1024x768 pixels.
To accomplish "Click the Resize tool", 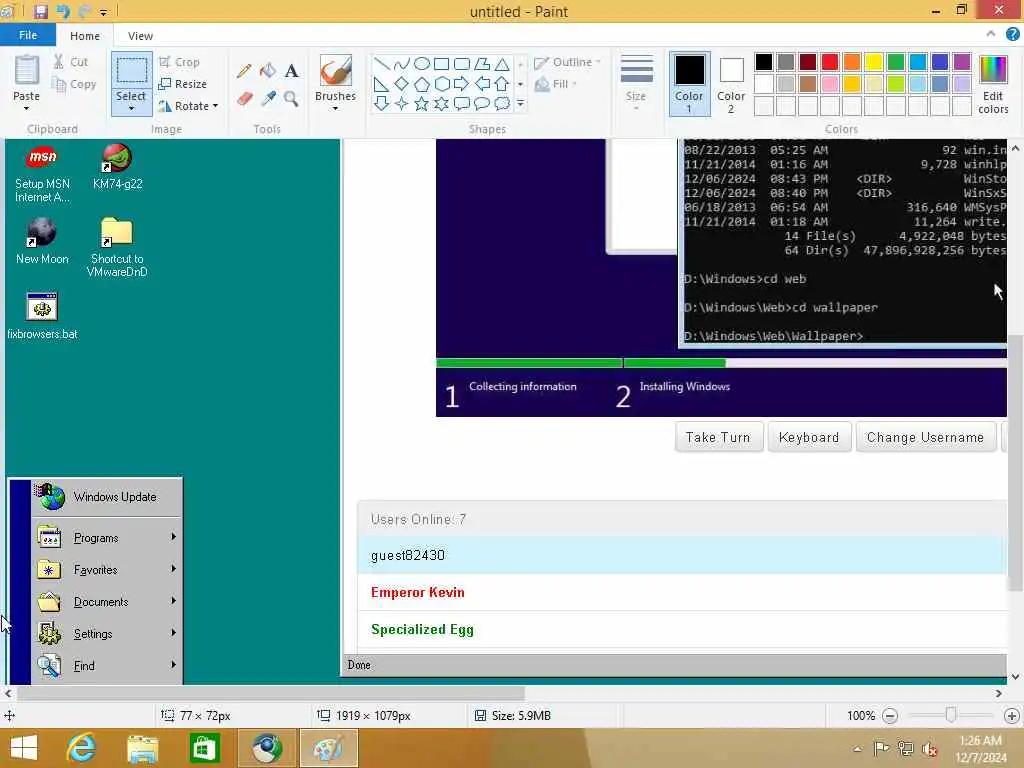I will [182, 84].
